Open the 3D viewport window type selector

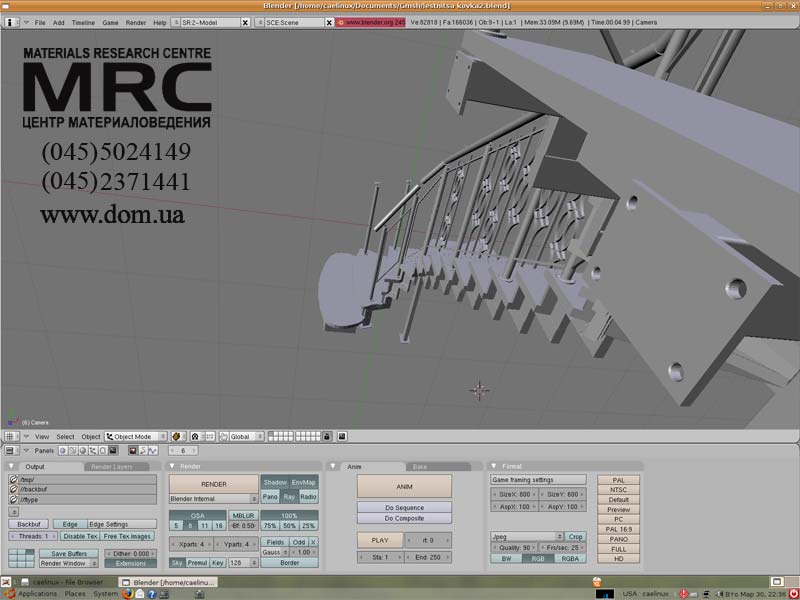coord(10,437)
